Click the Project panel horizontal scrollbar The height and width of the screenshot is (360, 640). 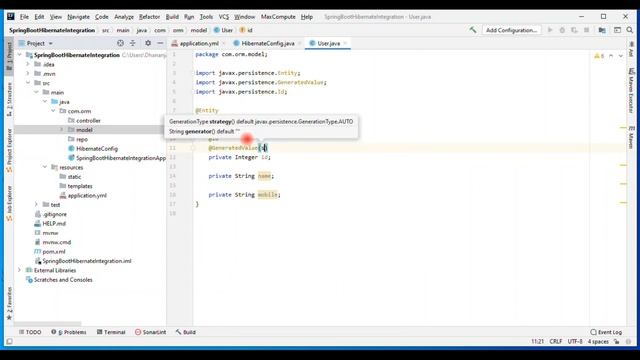tap(48, 324)
